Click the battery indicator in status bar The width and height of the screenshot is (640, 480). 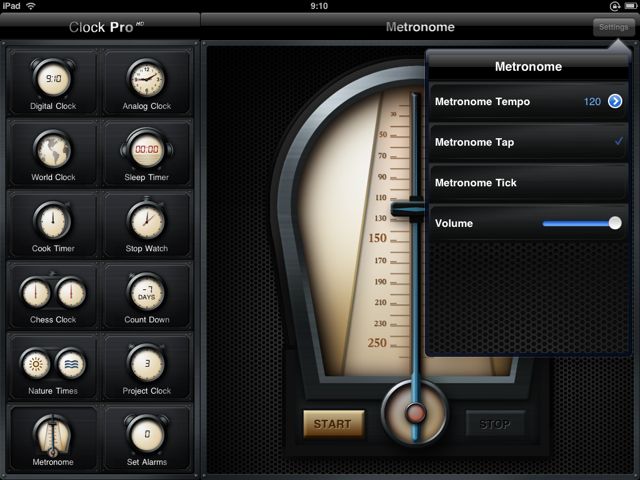click(631, 6)
